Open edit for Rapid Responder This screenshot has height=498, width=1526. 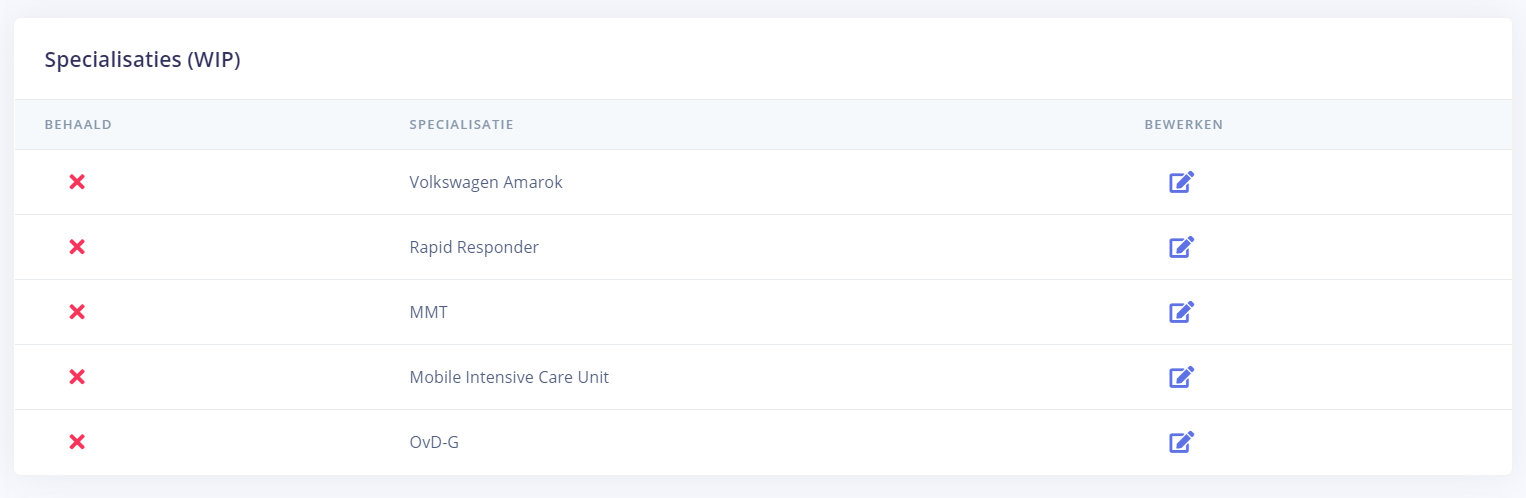1181,247
